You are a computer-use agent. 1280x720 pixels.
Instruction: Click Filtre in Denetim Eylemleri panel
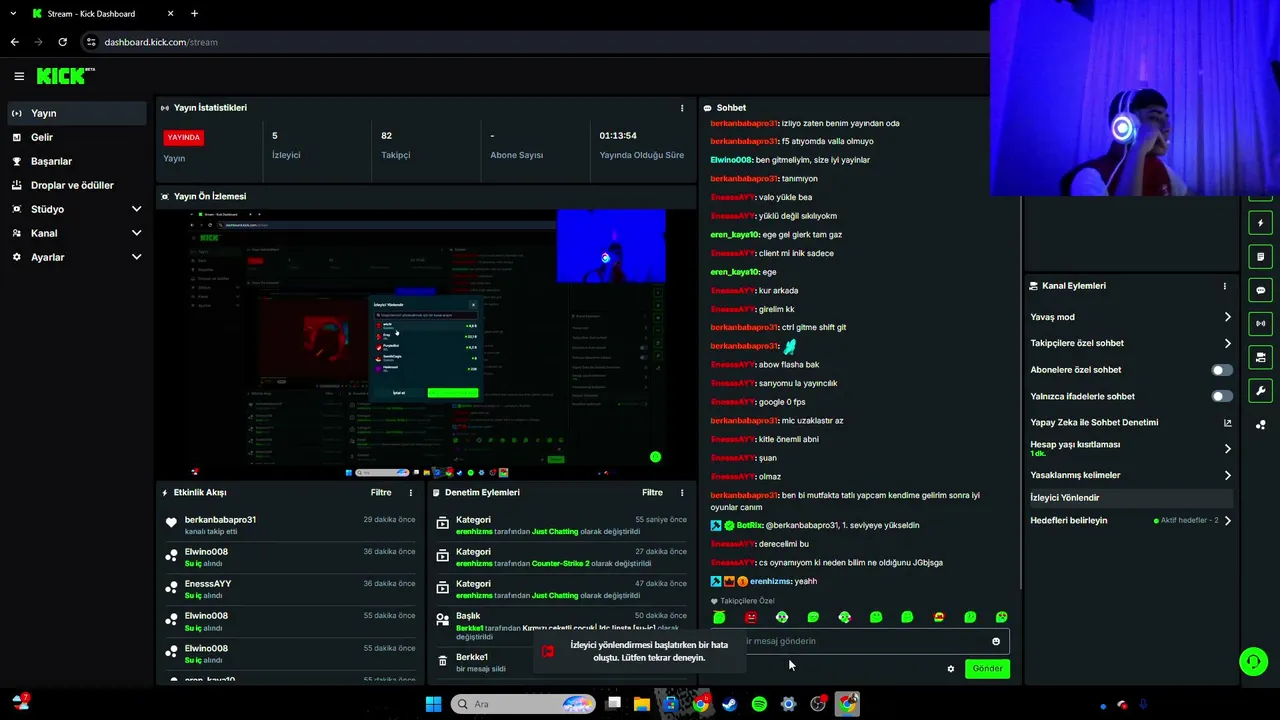coord(652,493)
